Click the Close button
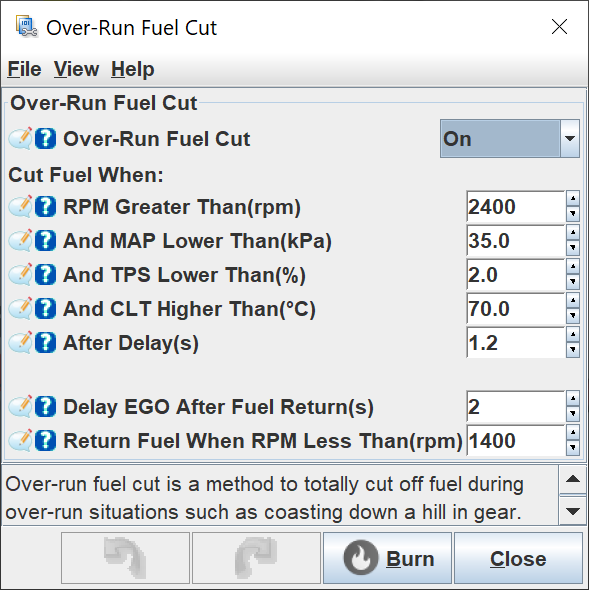The width and height of the screenshot is (589, 590). (518, 558)
